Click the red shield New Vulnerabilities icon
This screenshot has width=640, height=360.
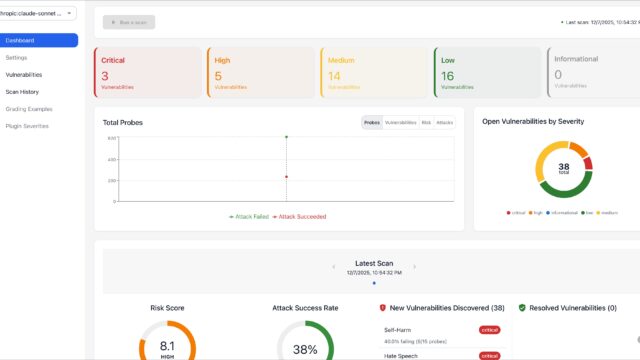[x=382, y=308]
